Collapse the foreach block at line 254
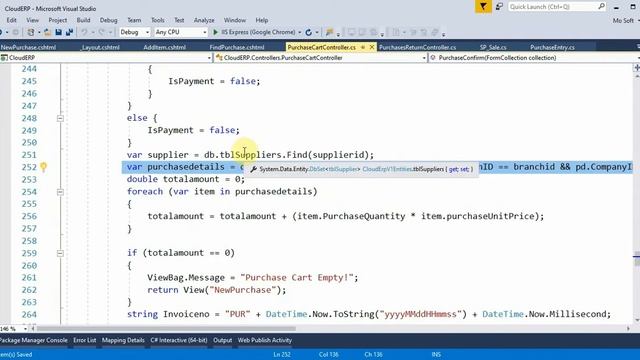The height and width of the screenshot is (360, 640). click(60, 192)
